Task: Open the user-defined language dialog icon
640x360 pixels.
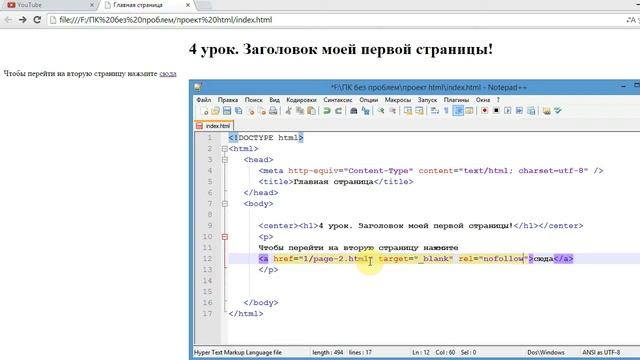Action: 469,111
